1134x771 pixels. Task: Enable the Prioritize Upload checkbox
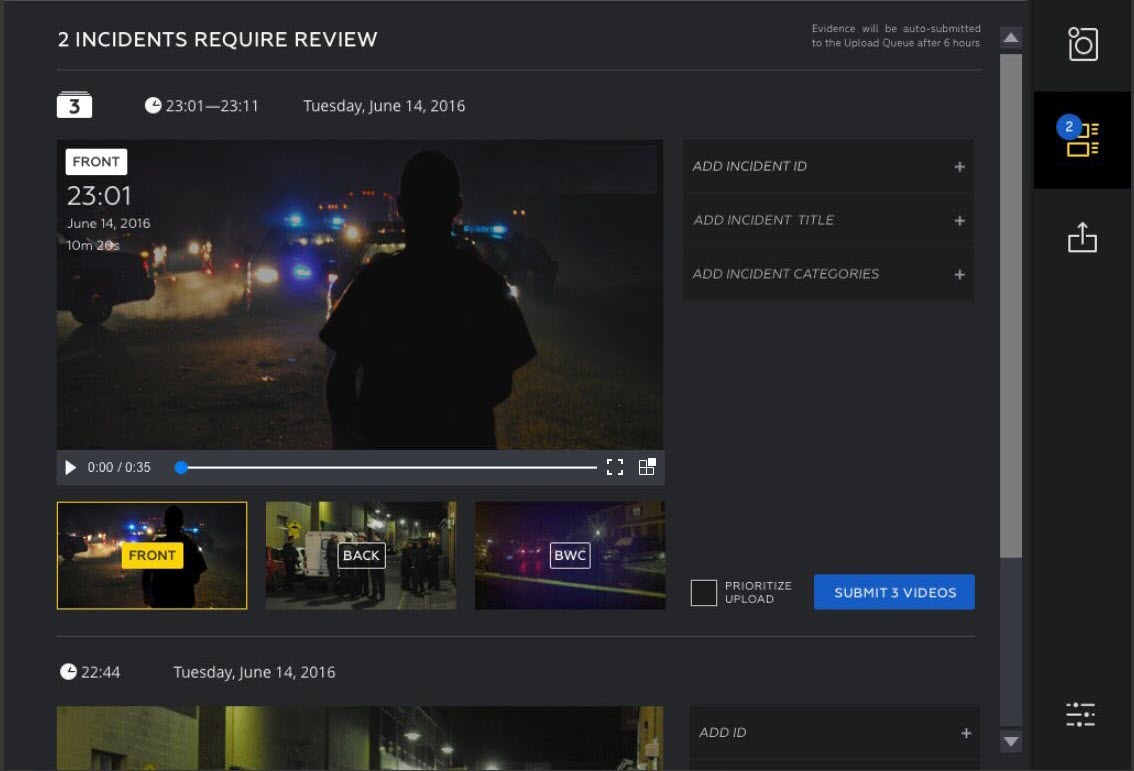(x=704, y=592)
